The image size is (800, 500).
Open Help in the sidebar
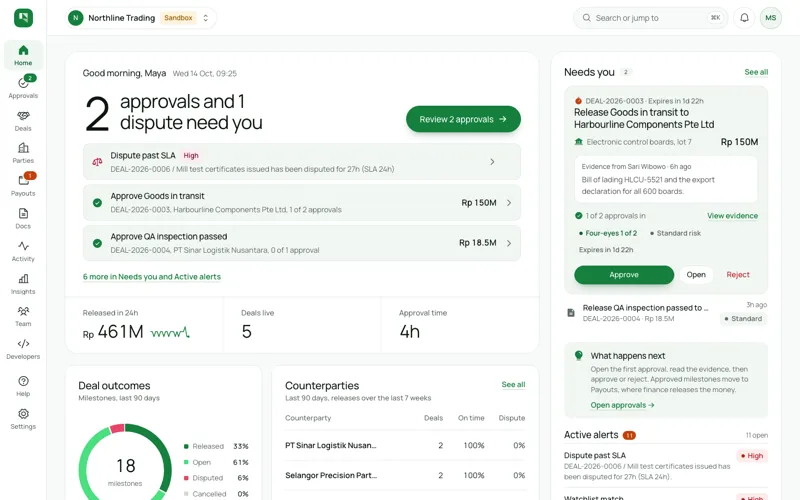23,386
